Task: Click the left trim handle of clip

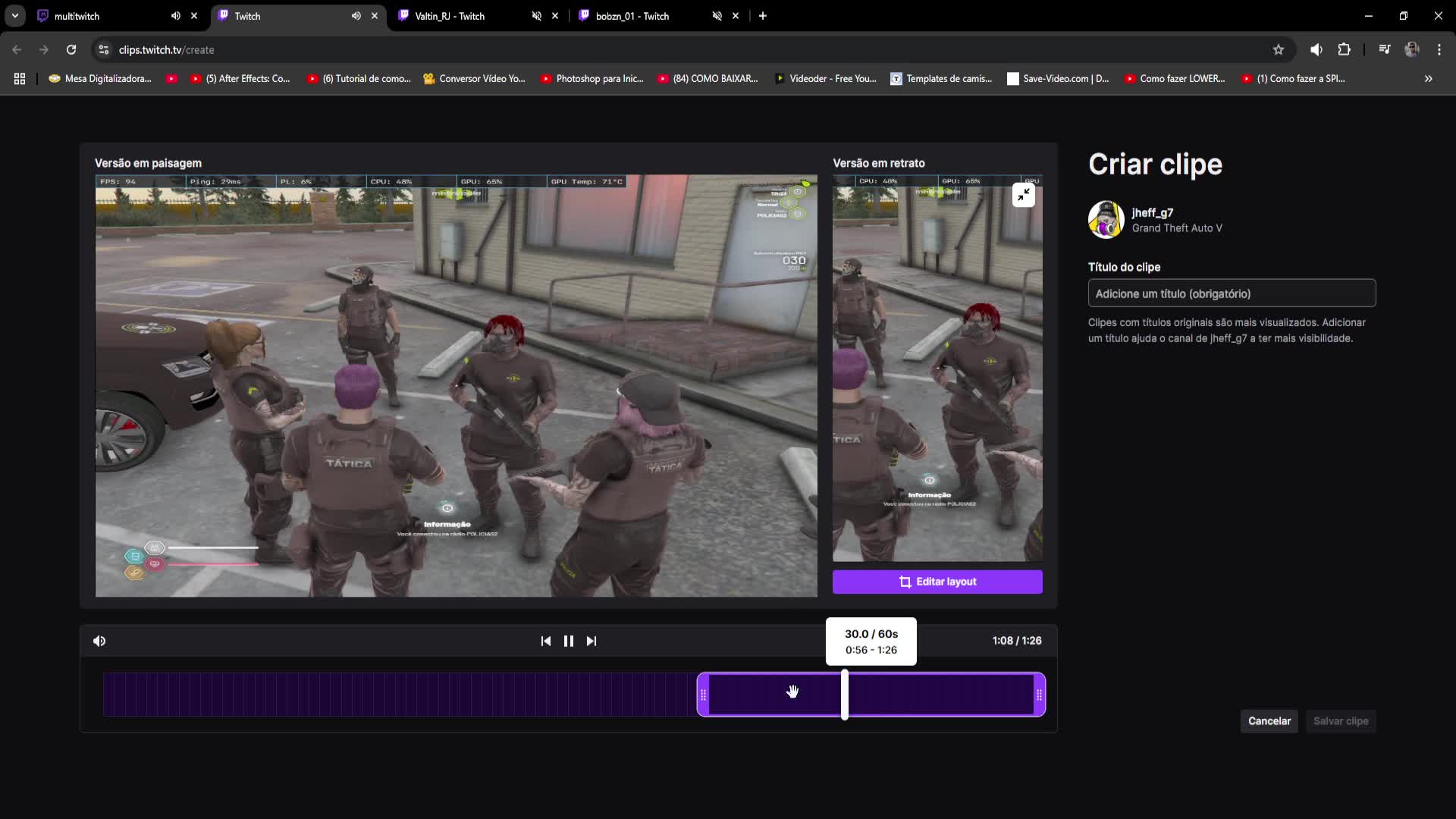Action: coord(703,695)
